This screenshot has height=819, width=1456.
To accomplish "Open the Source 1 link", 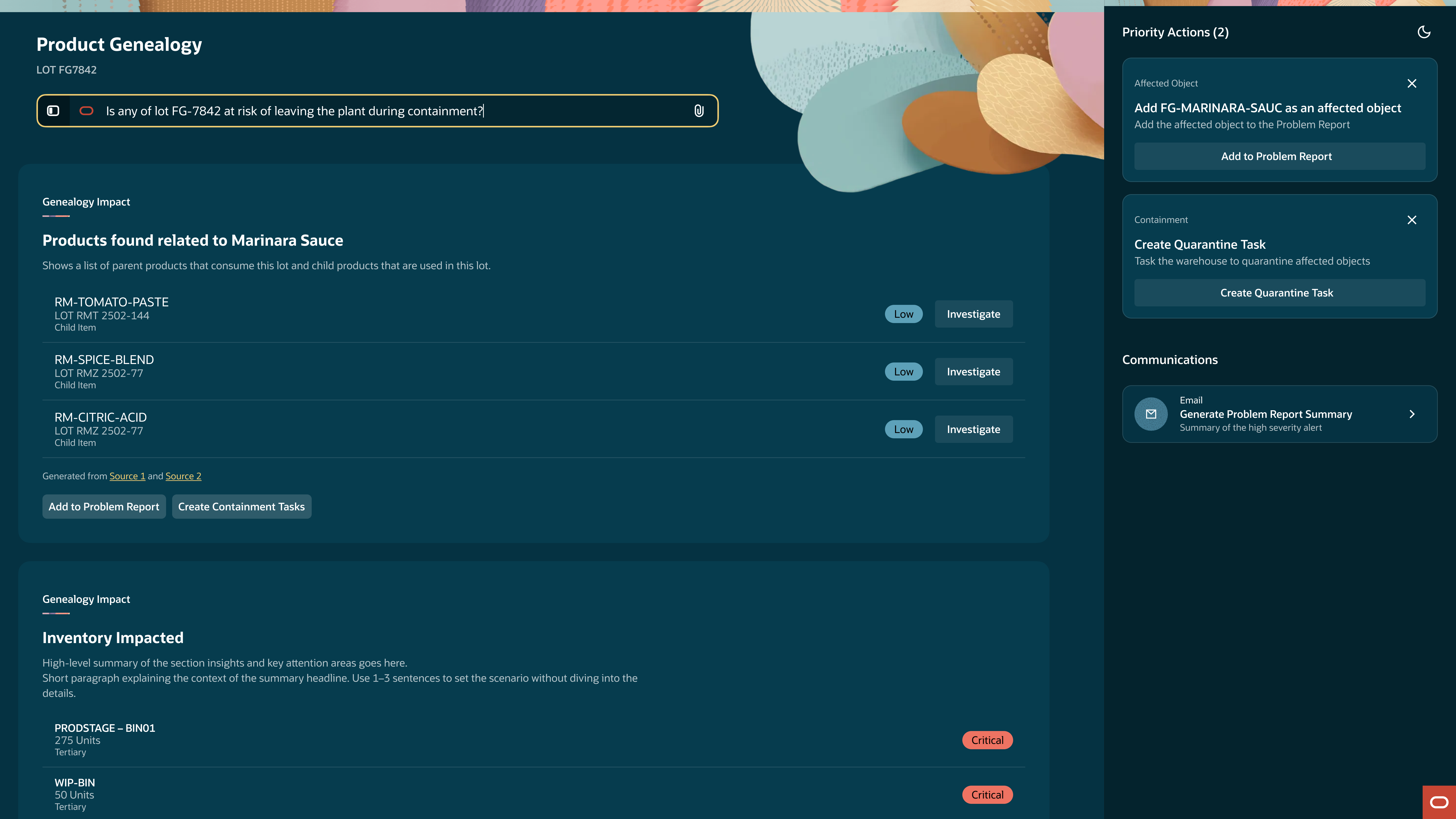I will pyautogui.click(x=127, y=476).
